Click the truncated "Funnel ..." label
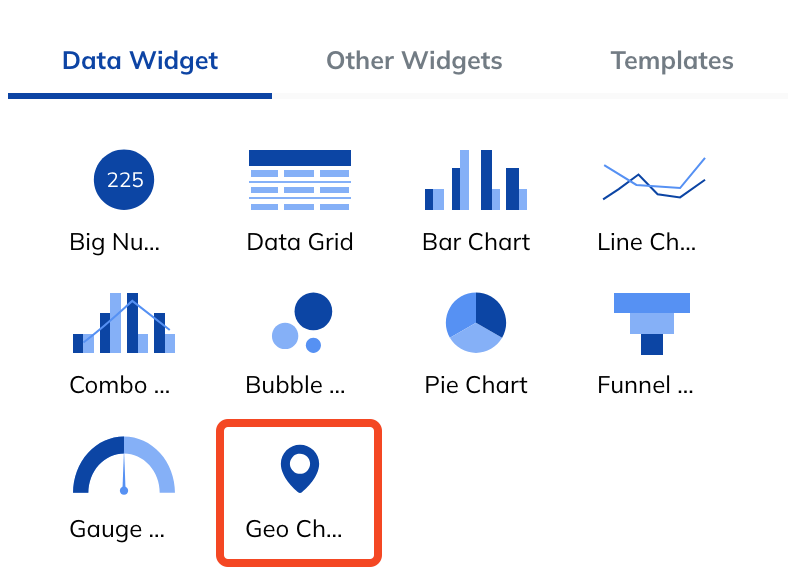The height and width of the screenshot is (574, 798). pyautogui.click(x=645, y=385)
